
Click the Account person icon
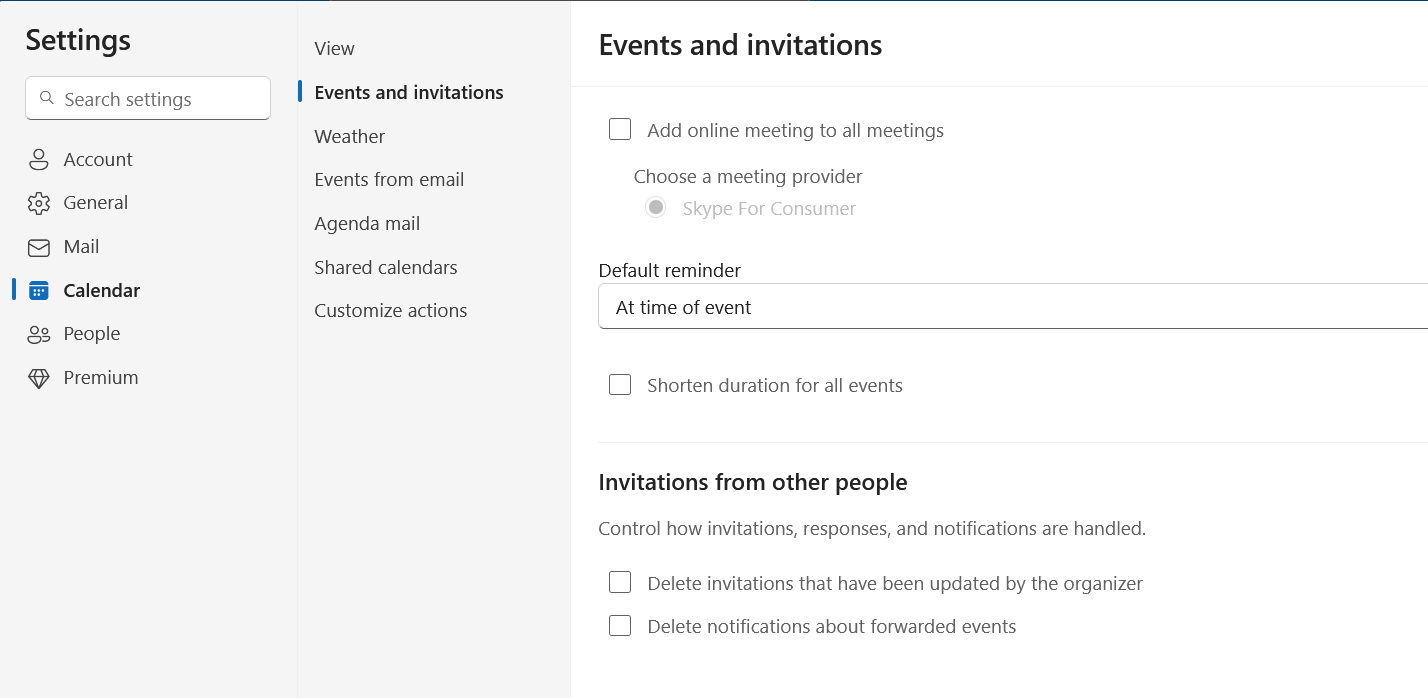39,160
